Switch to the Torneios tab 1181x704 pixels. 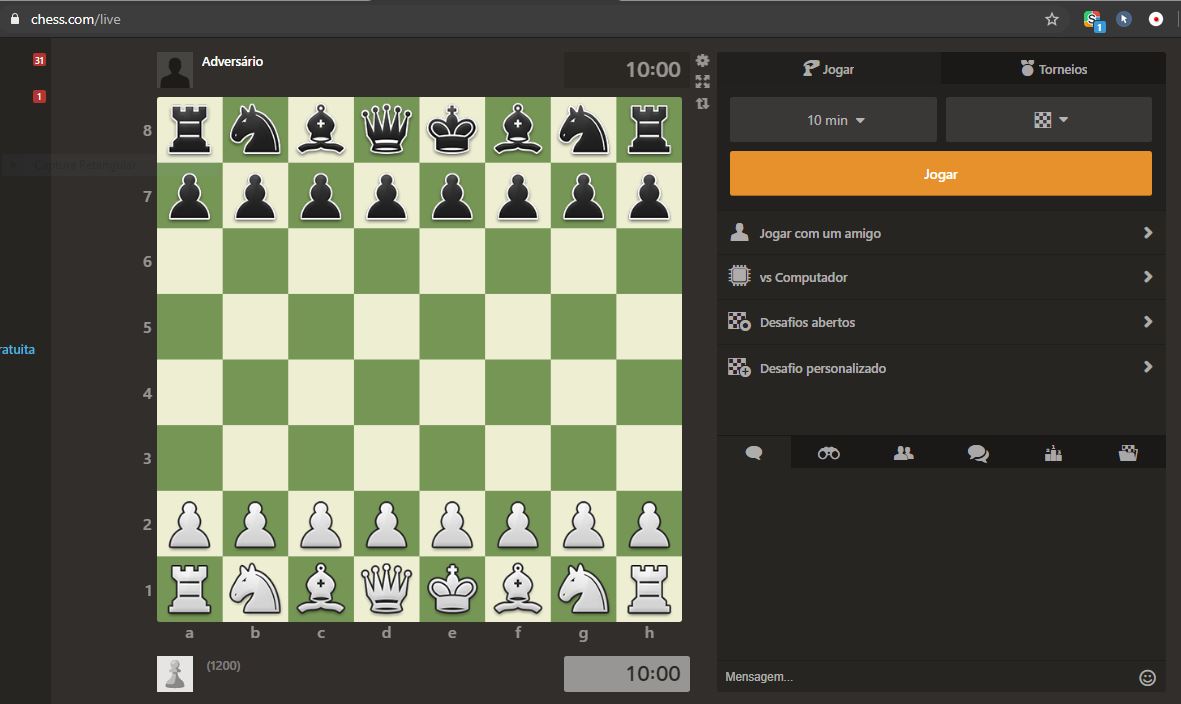click(1052, 69)
